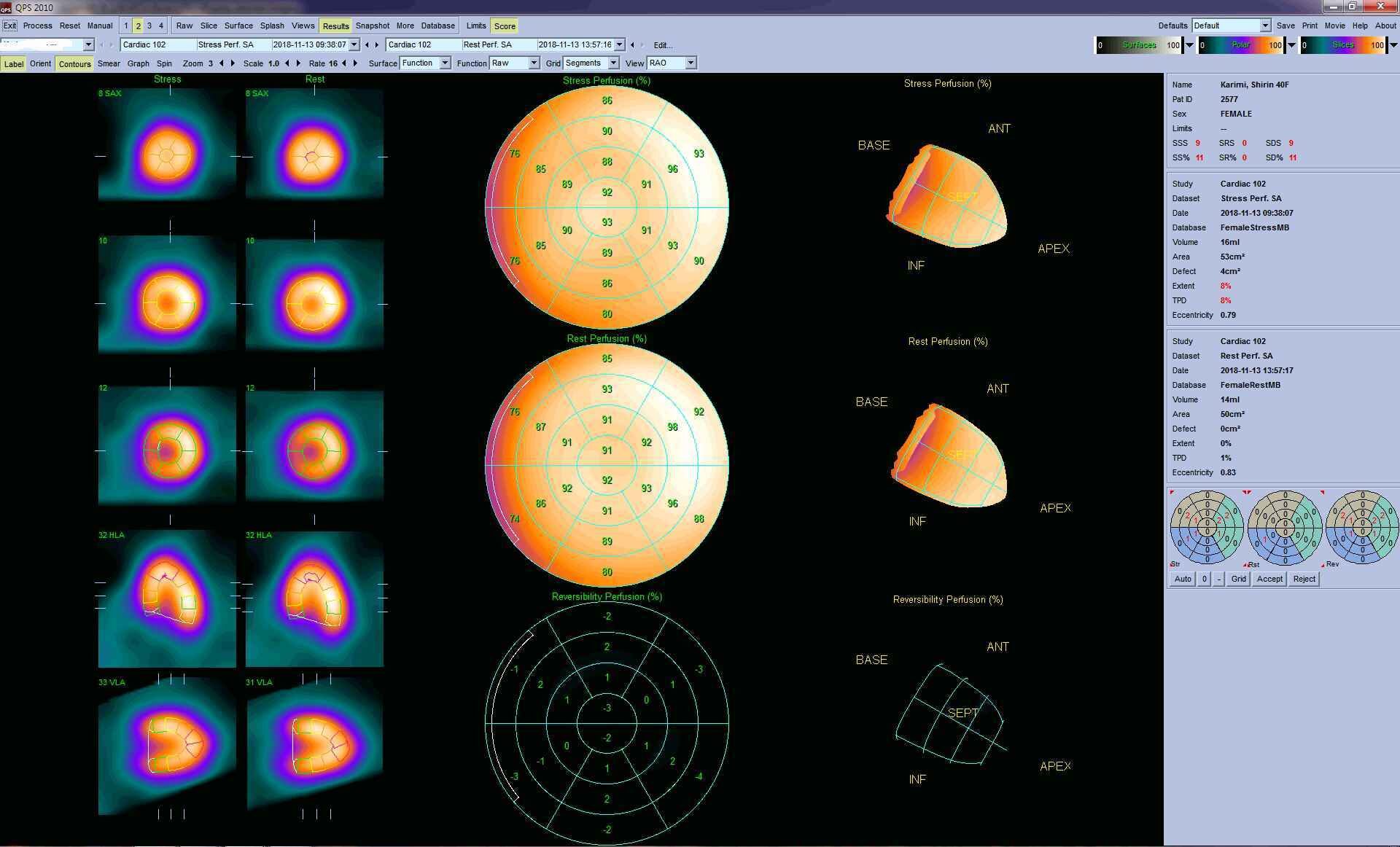
Task: Click the Reset button
Action: (x=70, y=26)
